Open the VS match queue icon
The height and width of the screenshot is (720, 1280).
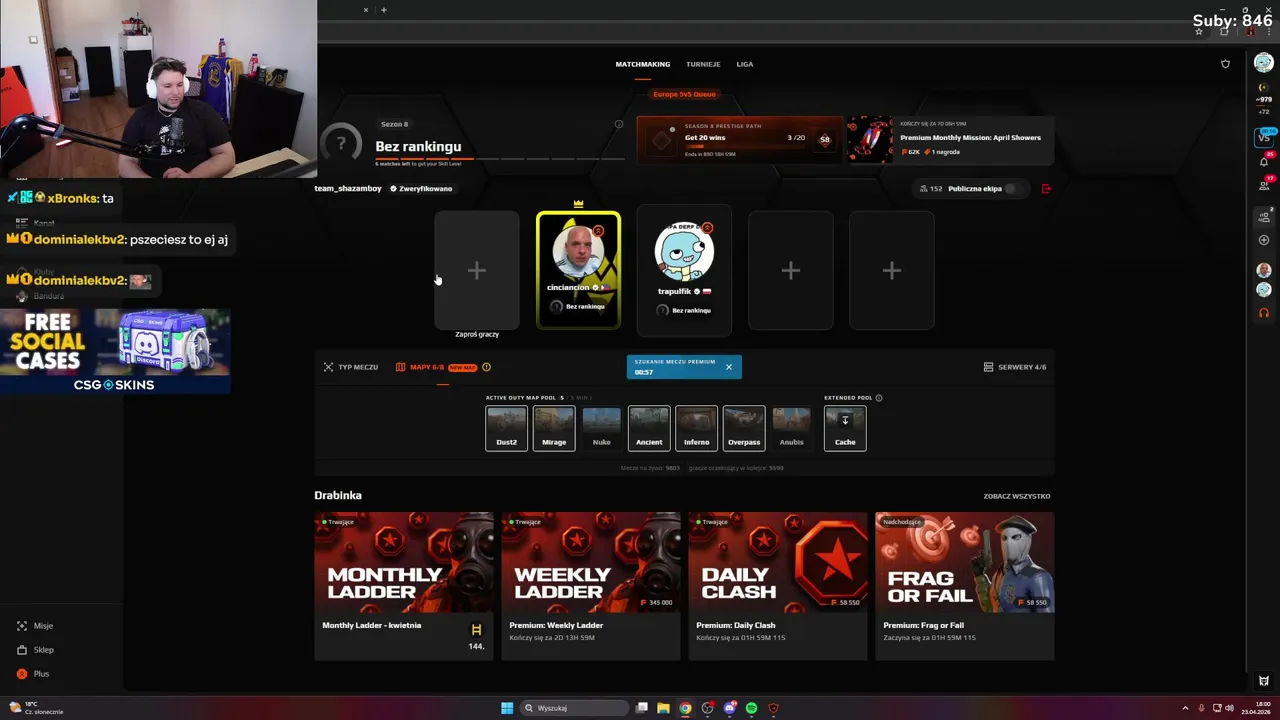click(x=1264, y=136)
